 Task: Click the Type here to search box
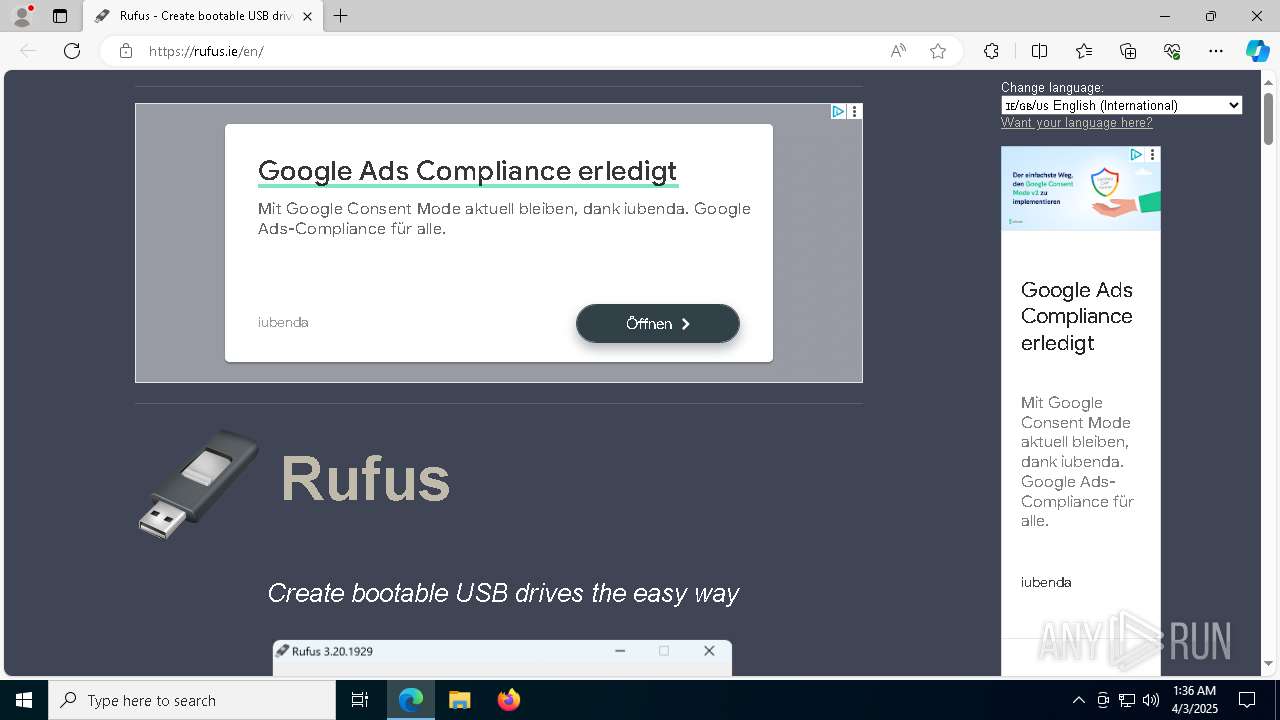click(x=192, y=700)
